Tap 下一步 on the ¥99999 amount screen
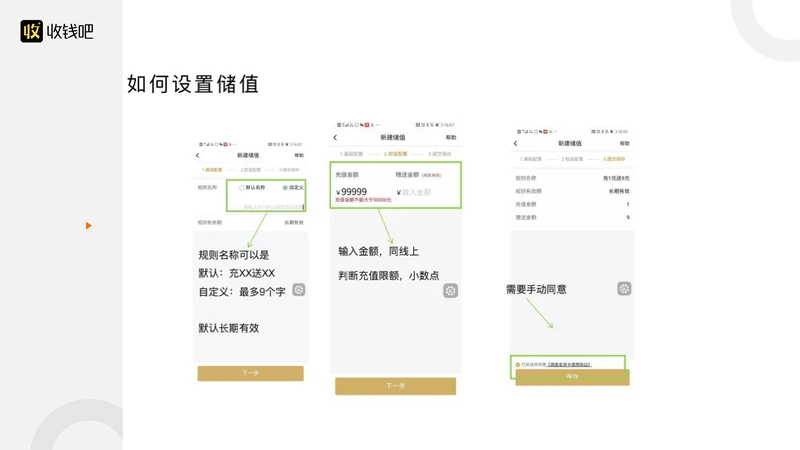The height and width of the screenshot is (450, 800). coord(395,386)
